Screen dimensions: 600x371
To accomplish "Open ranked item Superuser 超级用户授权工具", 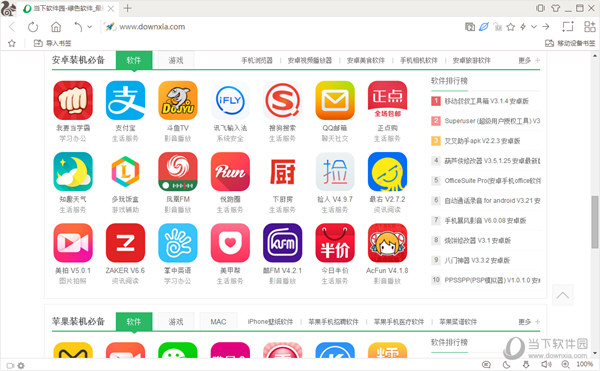I will point(492,121).
